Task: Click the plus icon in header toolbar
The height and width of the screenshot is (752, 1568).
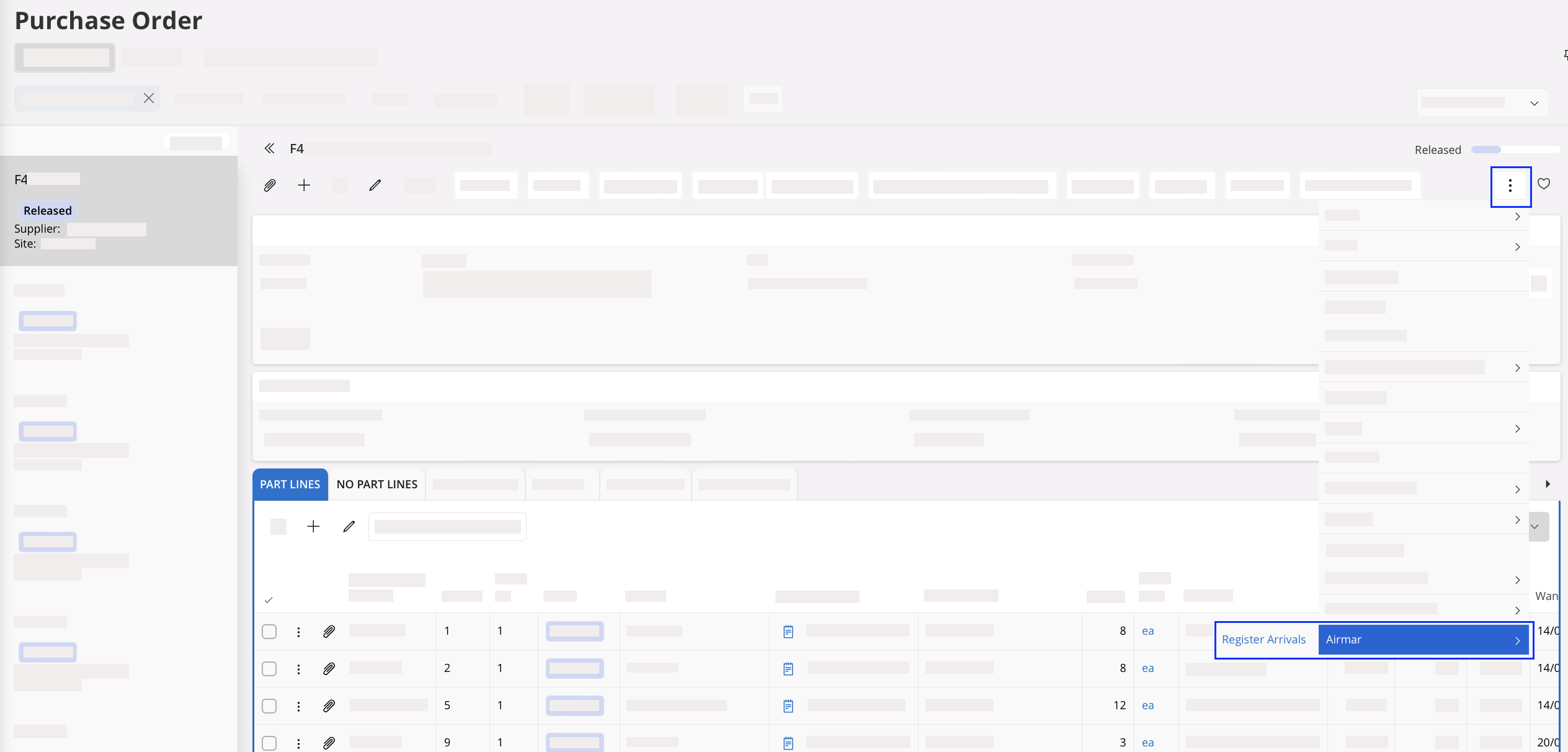Action: point(304,186)
